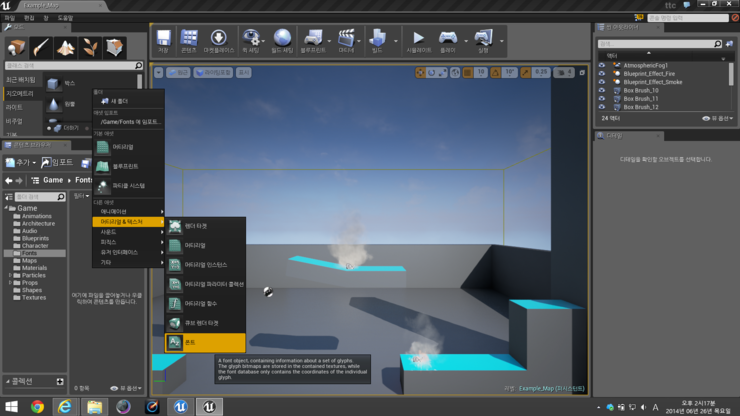Choose Render Target in submenu

click(x=205, y=226)
